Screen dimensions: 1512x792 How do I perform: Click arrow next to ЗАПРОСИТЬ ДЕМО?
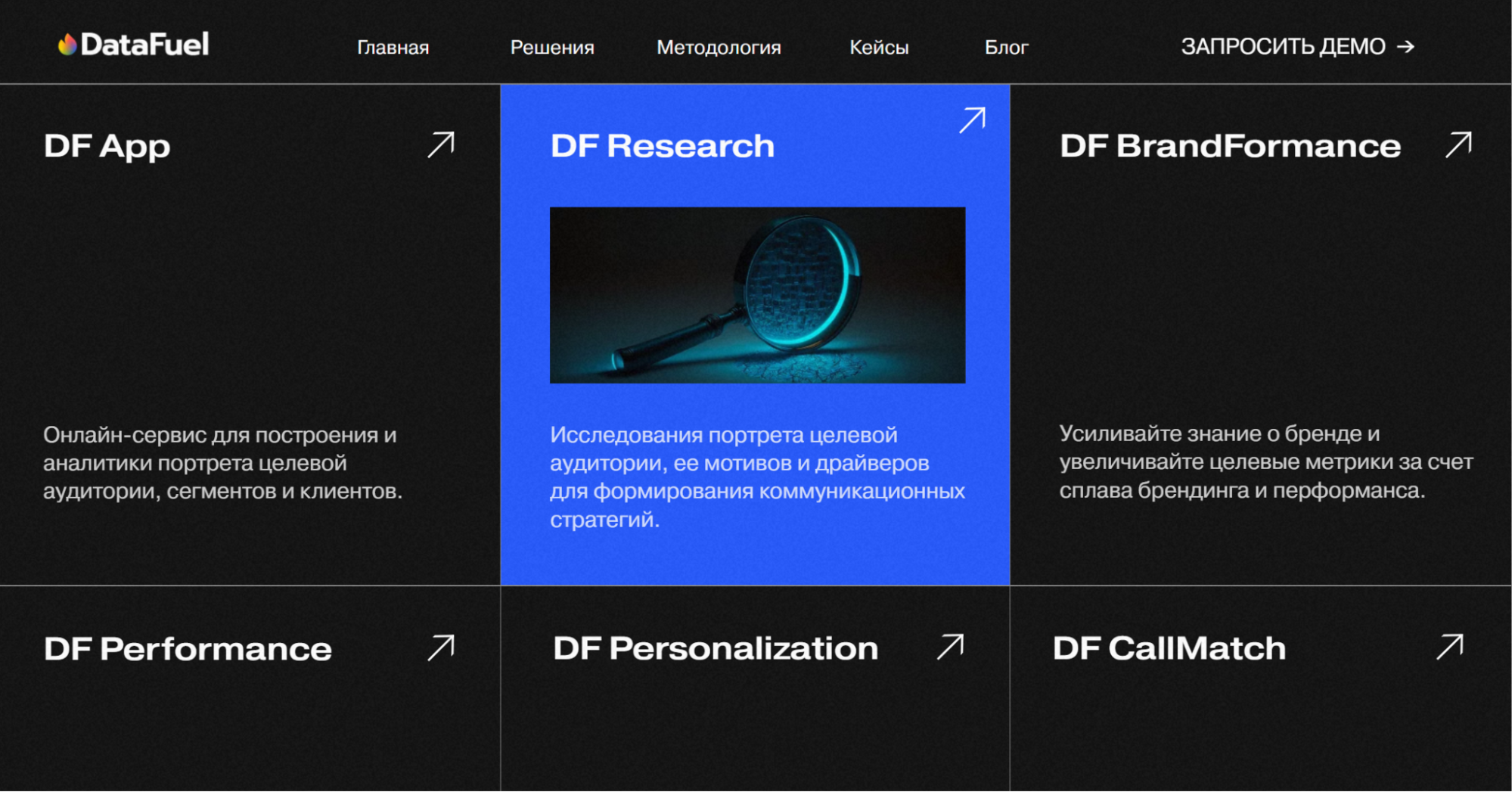(1405, 47)
